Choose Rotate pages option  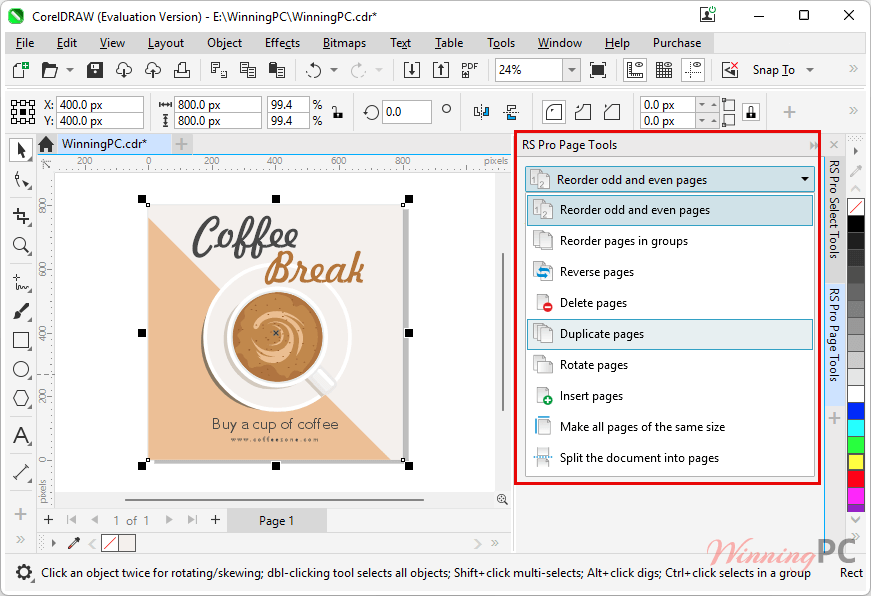point(670,365)
